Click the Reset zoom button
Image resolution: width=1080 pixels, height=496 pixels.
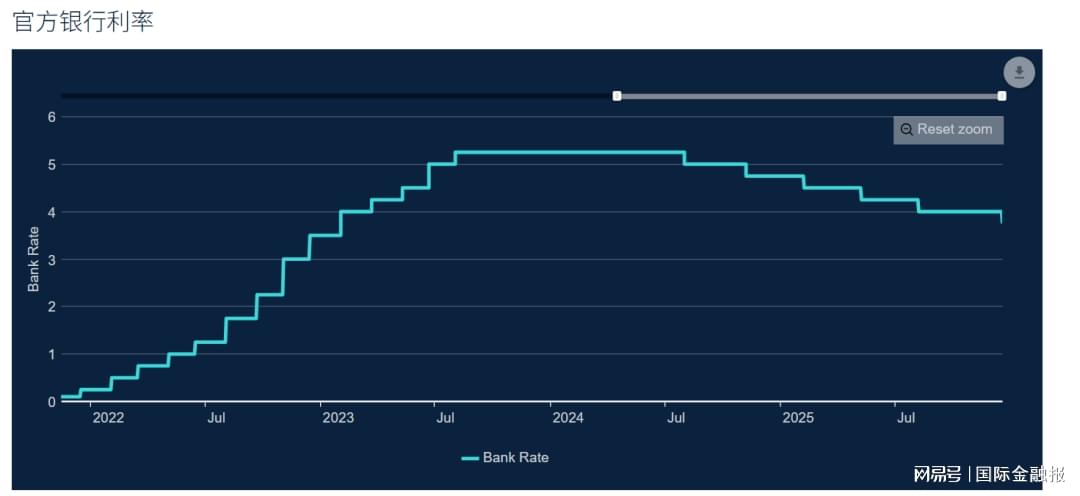tap(948, 130)
